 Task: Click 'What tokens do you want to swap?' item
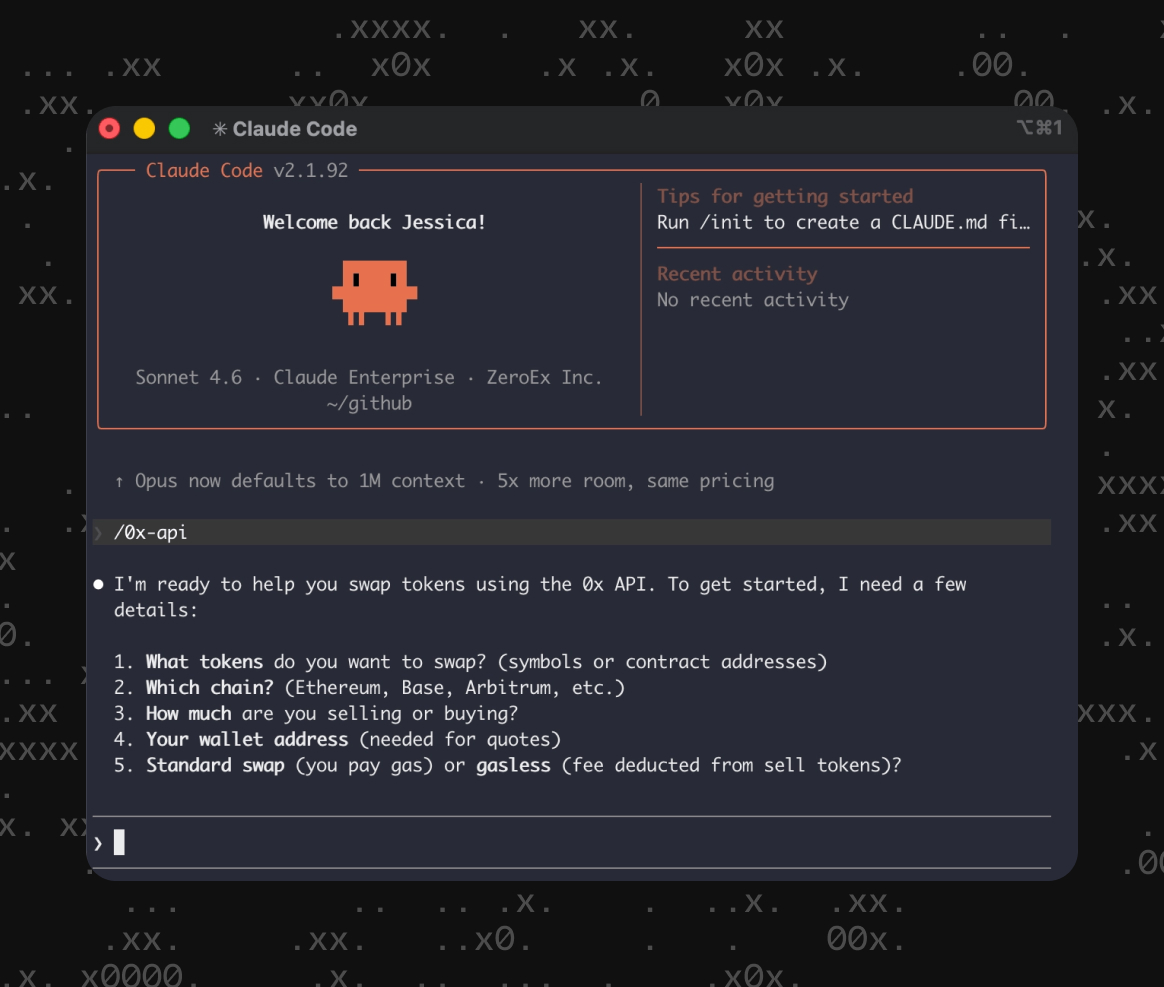(x=471, y=662)
